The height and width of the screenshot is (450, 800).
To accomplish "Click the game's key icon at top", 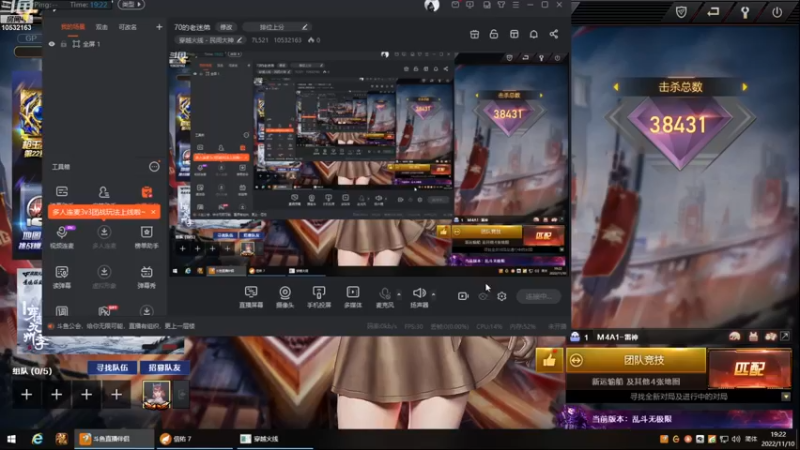I will coord(745,12).
